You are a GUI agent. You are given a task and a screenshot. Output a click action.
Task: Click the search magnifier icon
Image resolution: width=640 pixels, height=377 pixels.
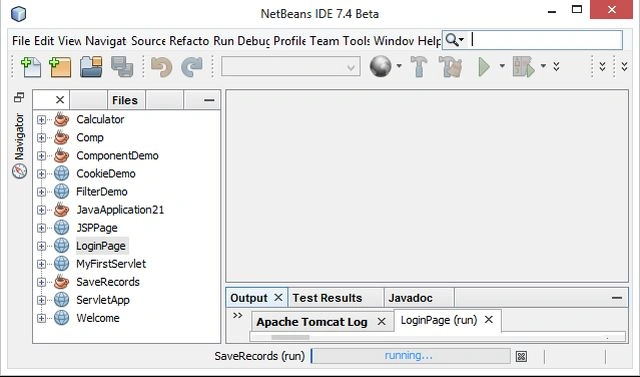click(452, 40)
